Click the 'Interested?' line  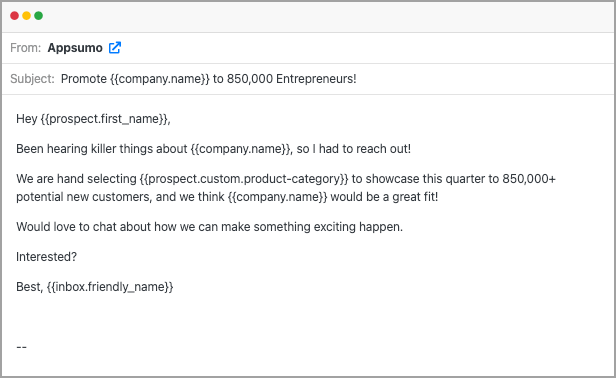click(46, 257)
